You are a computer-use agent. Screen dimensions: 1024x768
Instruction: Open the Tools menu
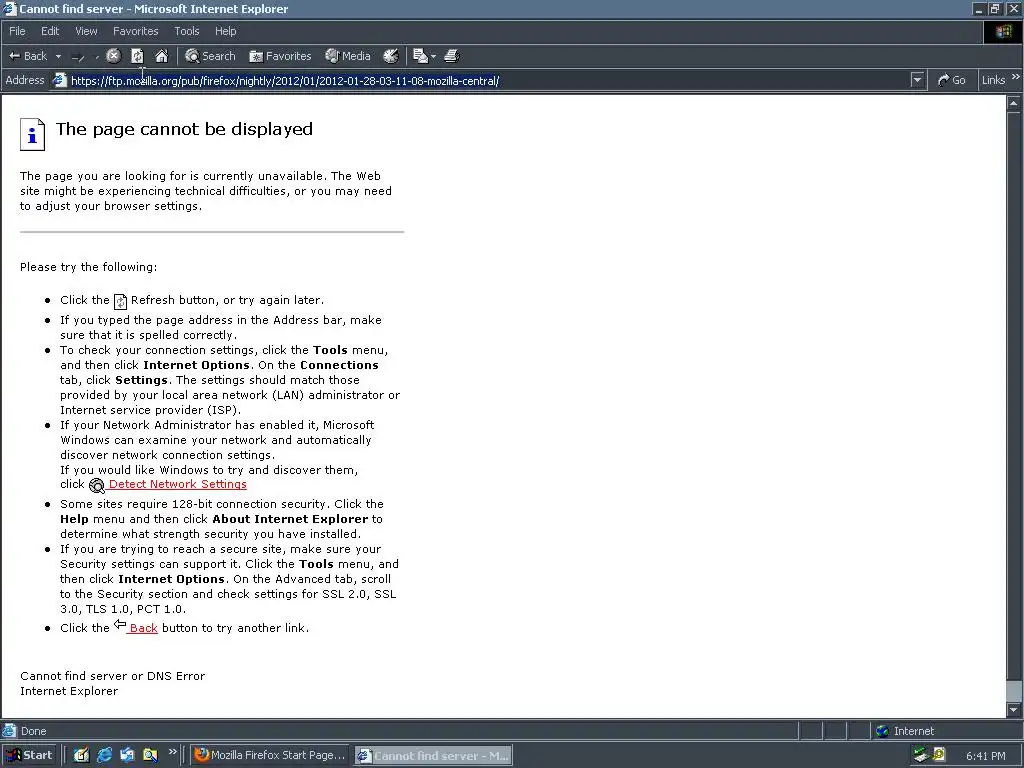coord(186,31)
